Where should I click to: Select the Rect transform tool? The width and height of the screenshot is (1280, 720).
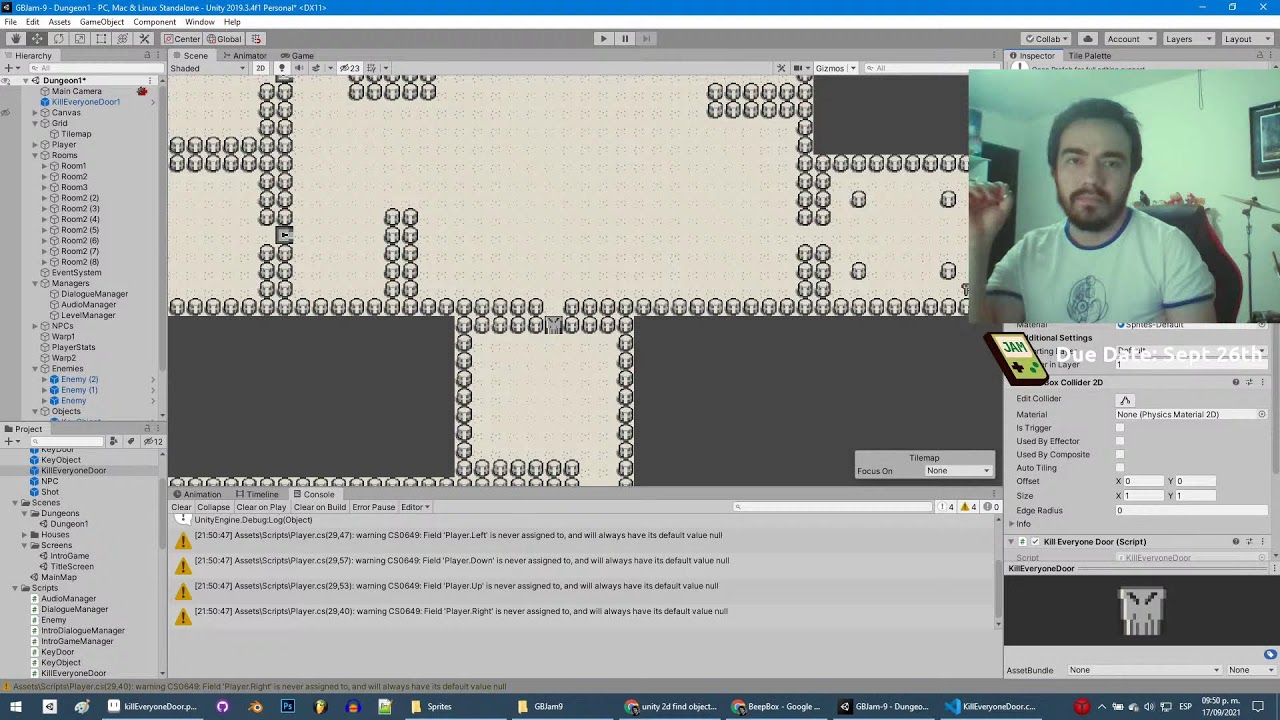click(101, 39)
